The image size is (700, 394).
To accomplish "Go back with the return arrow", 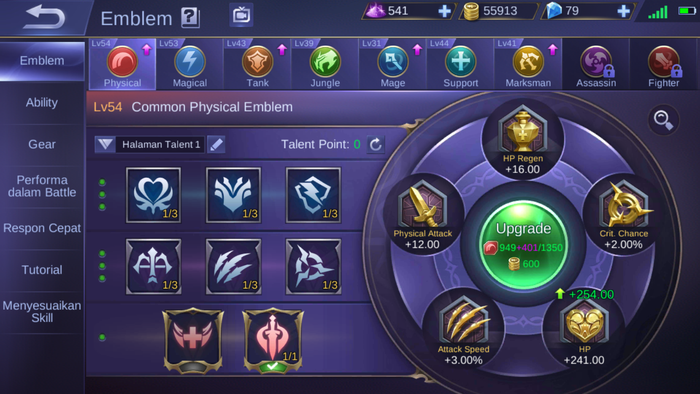I will 44,17.
